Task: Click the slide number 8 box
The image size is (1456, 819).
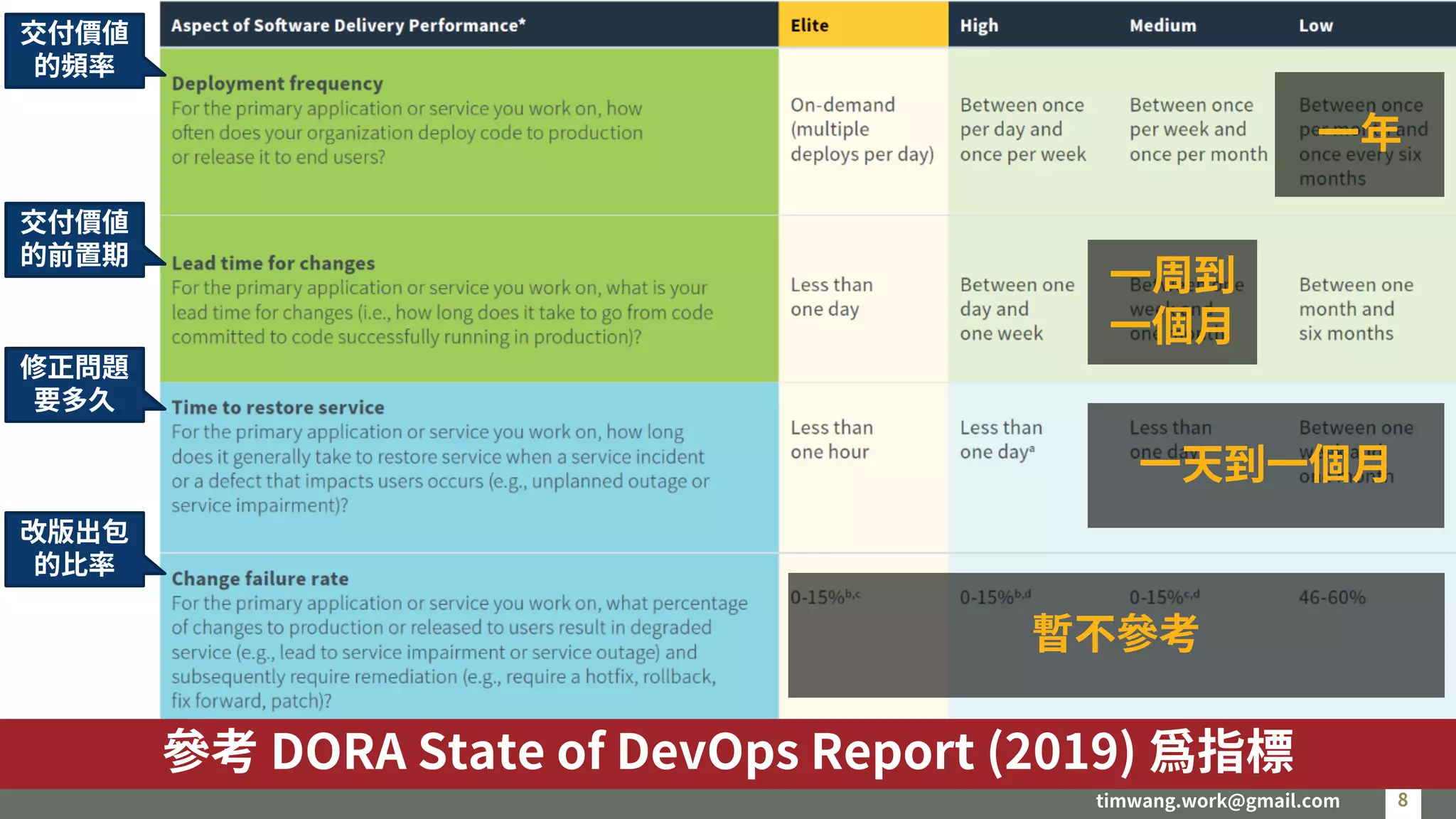Action: (1402, 801)
